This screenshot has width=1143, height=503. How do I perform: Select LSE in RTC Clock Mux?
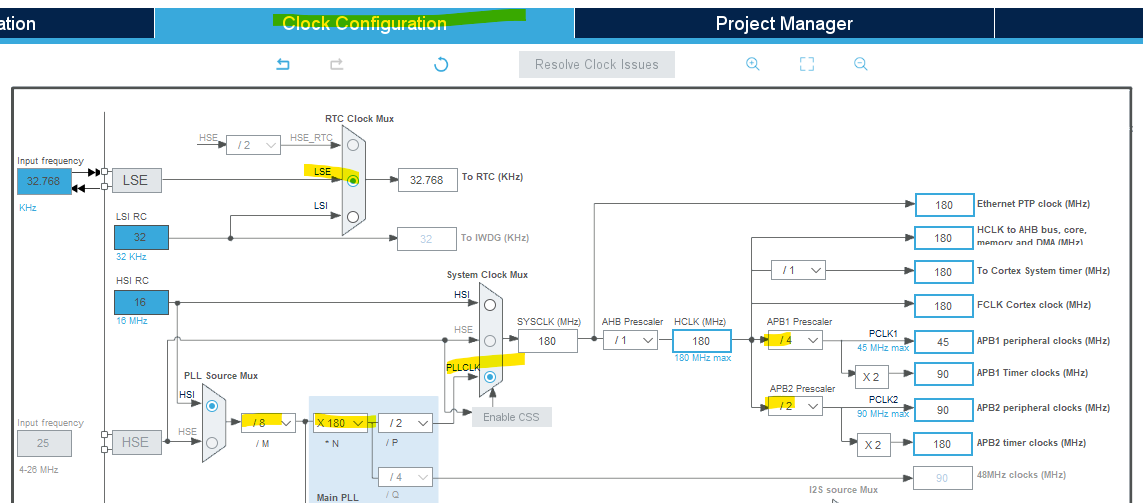pyautogui.click(x=354, y=180)
